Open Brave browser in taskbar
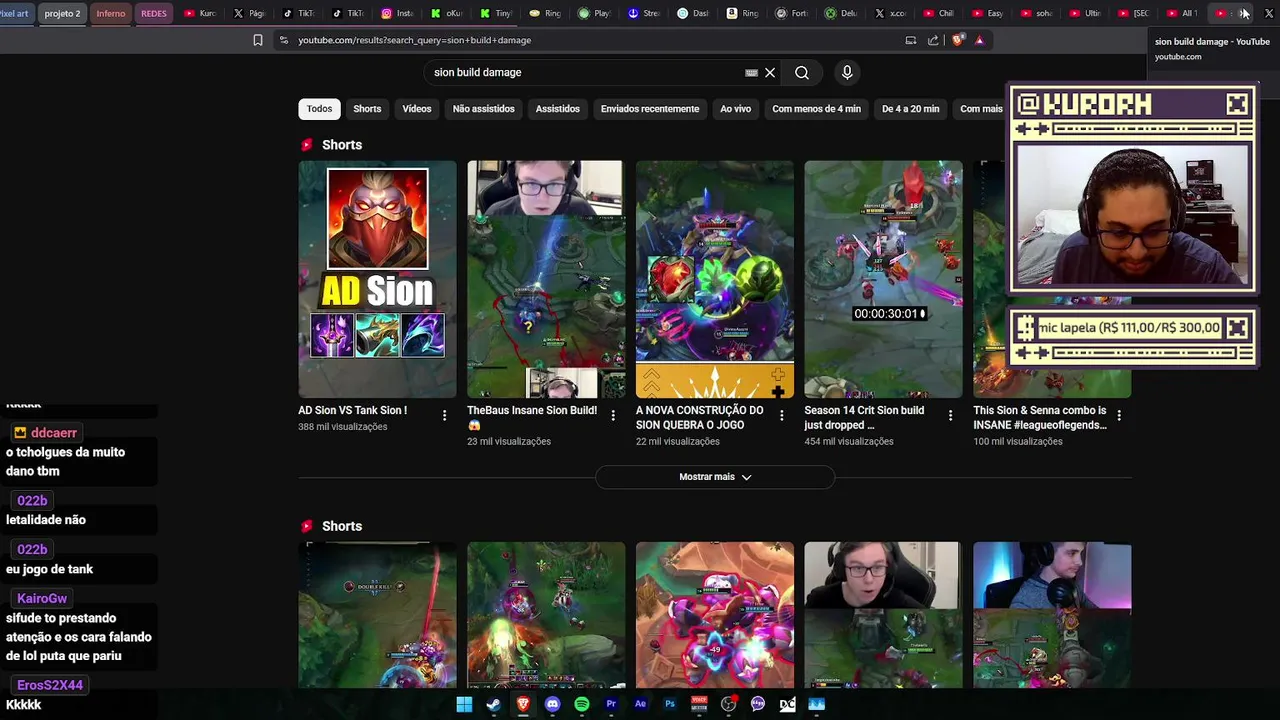This screenshot has width=1280, height=720. pos(523,704)
